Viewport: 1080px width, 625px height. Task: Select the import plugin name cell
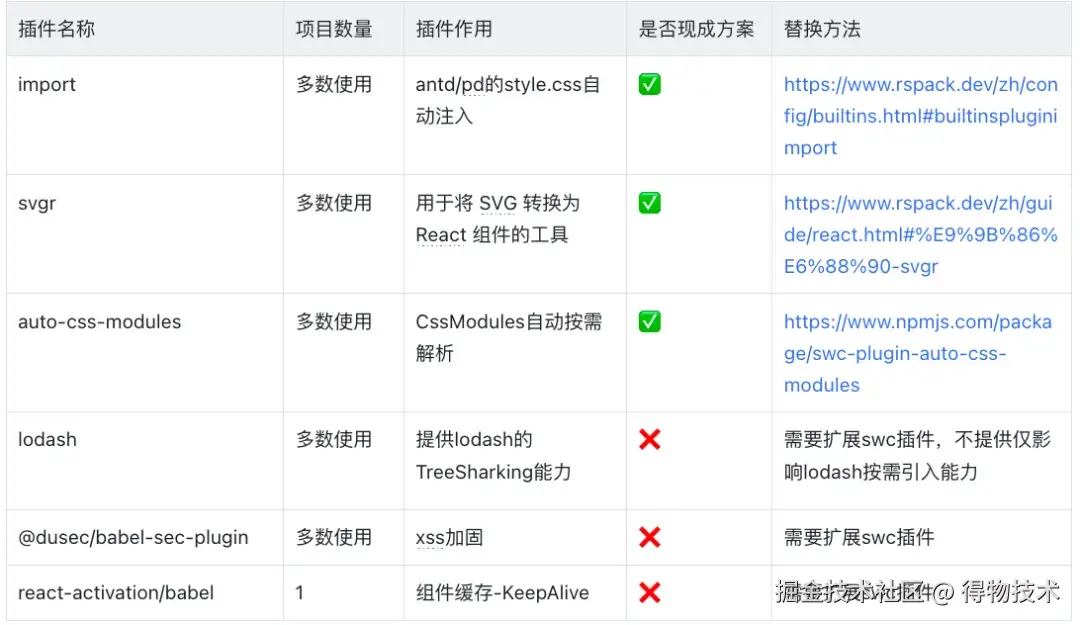click(x=145, y=115)
